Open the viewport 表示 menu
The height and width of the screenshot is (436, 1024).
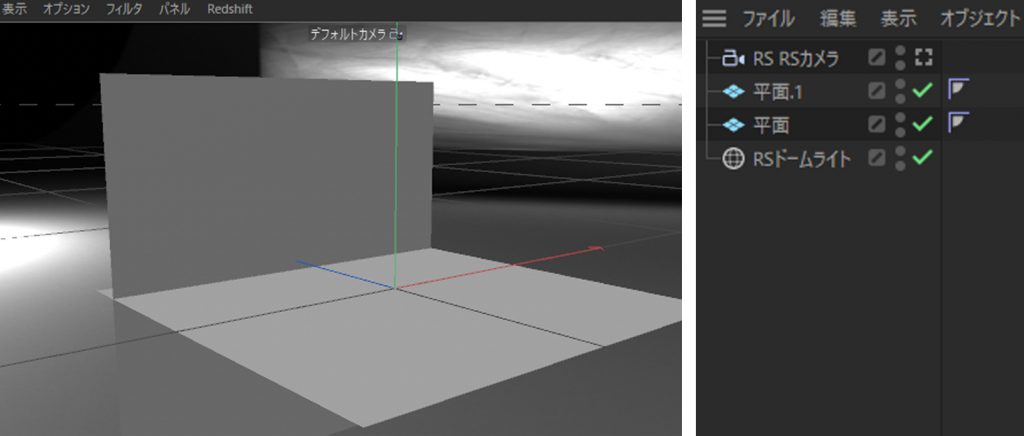pyautogui.click(x=14, y=9)
